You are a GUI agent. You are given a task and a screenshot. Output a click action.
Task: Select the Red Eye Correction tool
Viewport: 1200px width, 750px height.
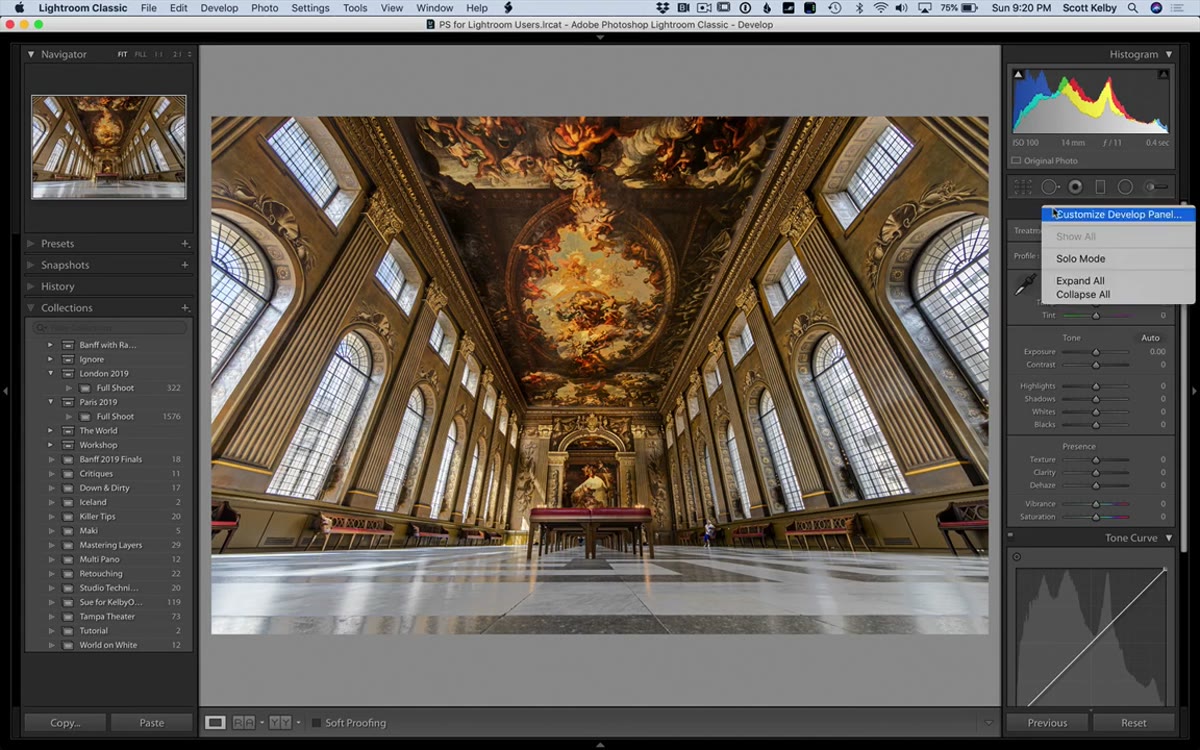tap(1075, 187)
